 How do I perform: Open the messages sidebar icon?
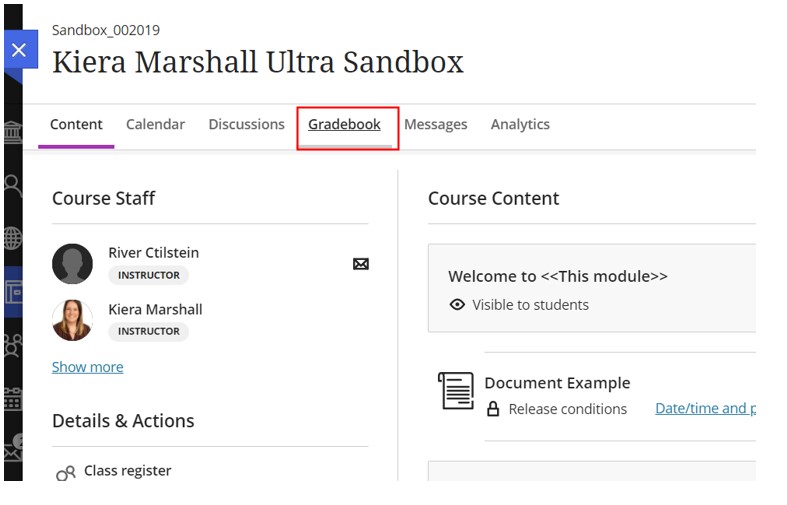point(14,447)
